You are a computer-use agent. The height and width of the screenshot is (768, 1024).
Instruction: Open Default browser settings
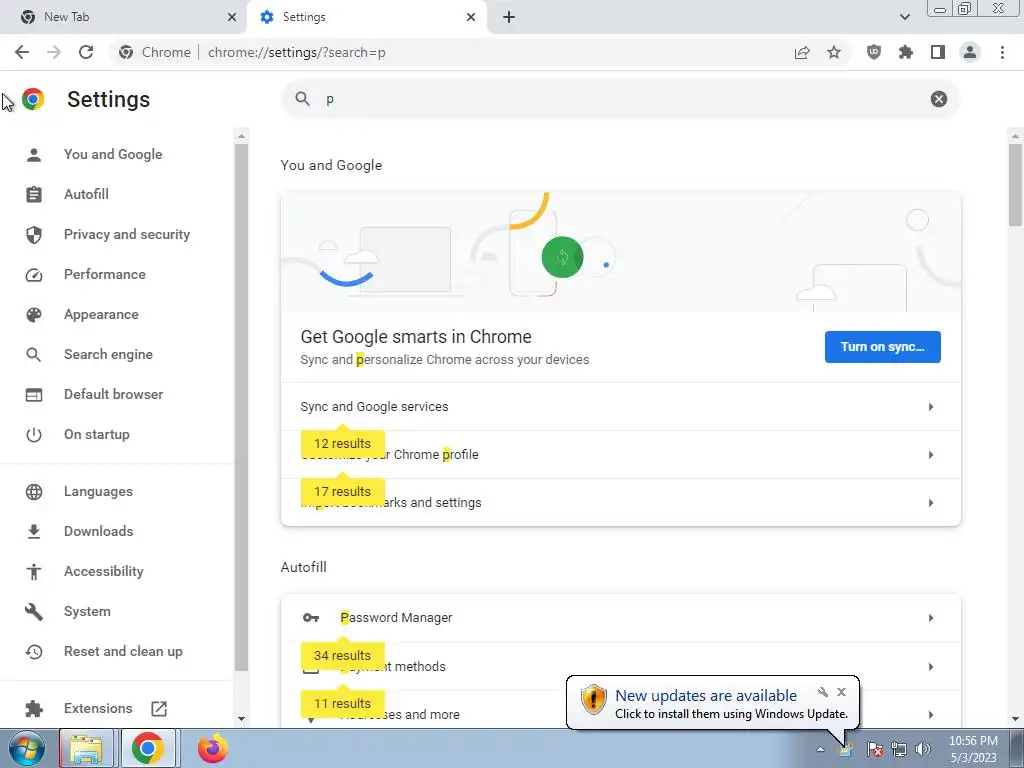(114, 394)
